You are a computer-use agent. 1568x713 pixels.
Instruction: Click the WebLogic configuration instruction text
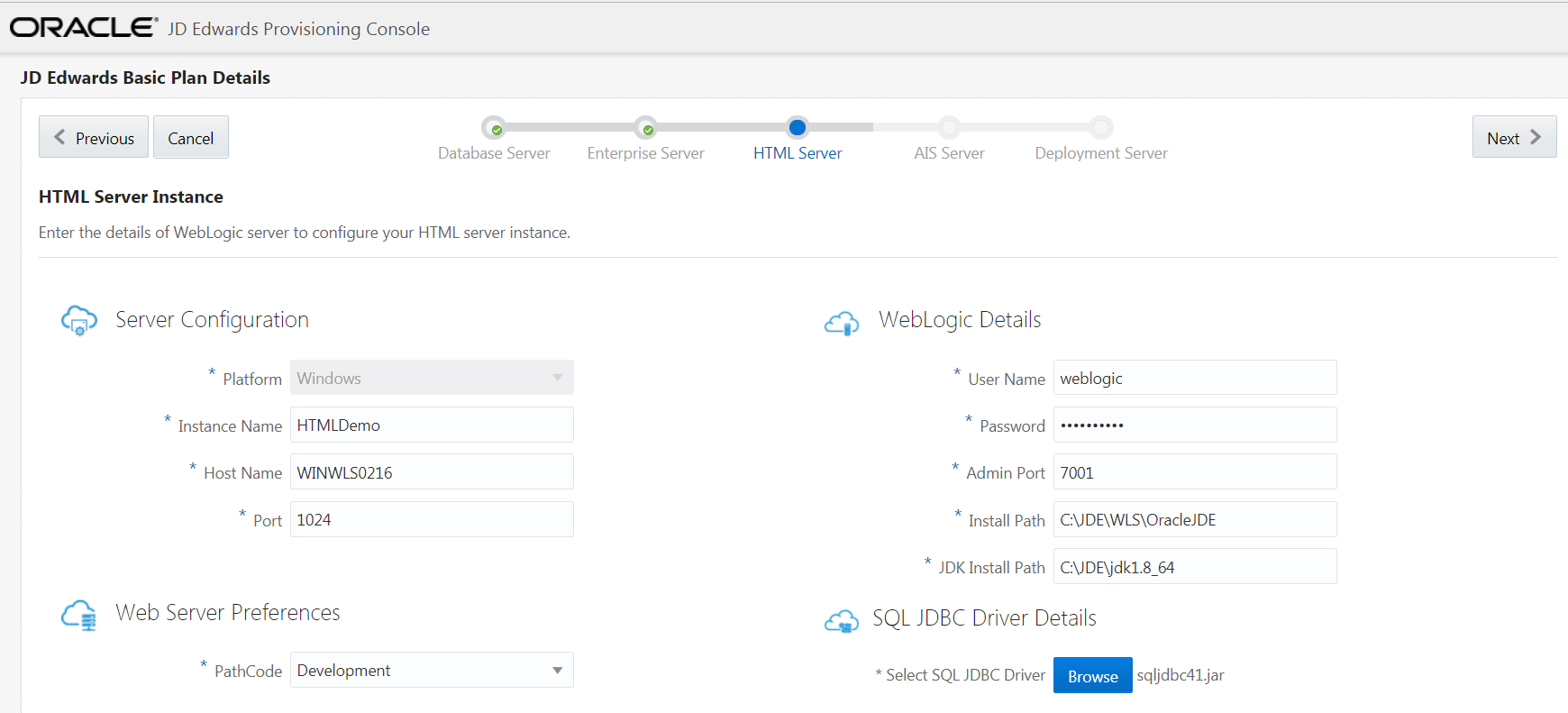305,233
